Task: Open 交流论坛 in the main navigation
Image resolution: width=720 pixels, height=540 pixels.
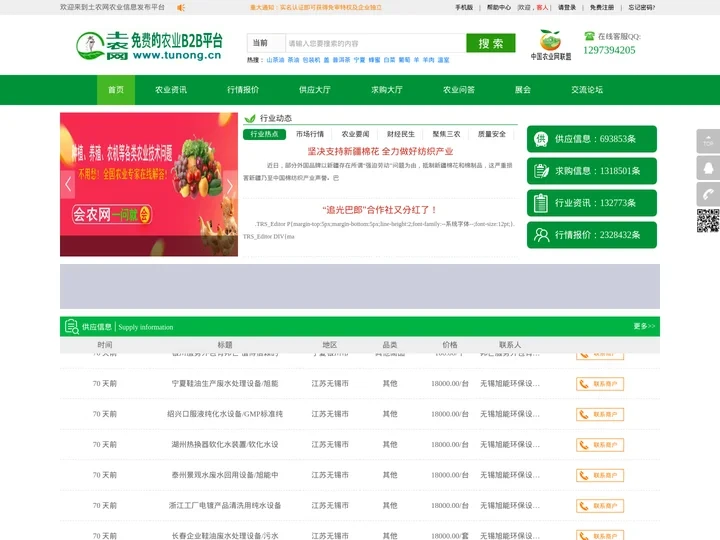Action: [587, 90]
